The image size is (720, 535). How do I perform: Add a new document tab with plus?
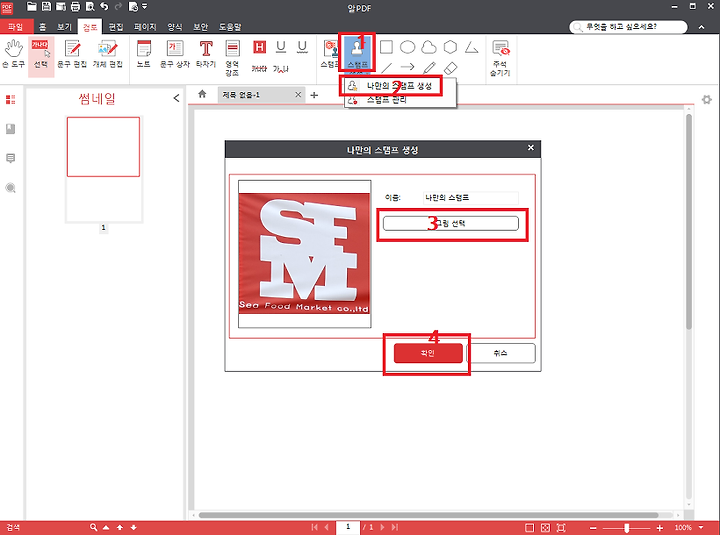coord(314,95)
